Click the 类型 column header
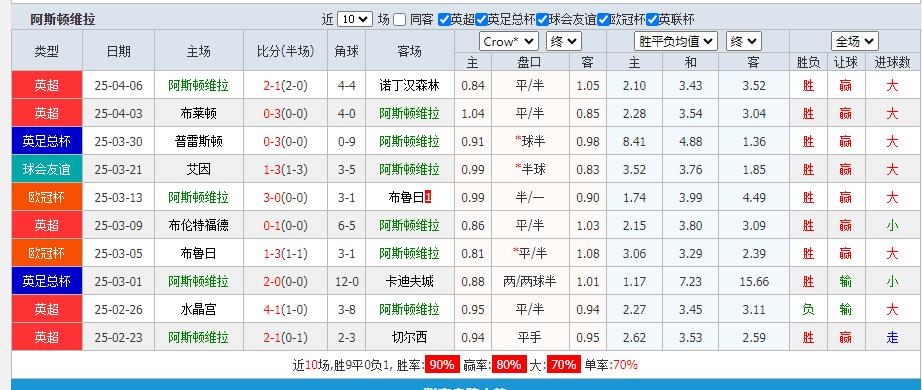Screen dimensions: 922x390 tap(46, 51)
